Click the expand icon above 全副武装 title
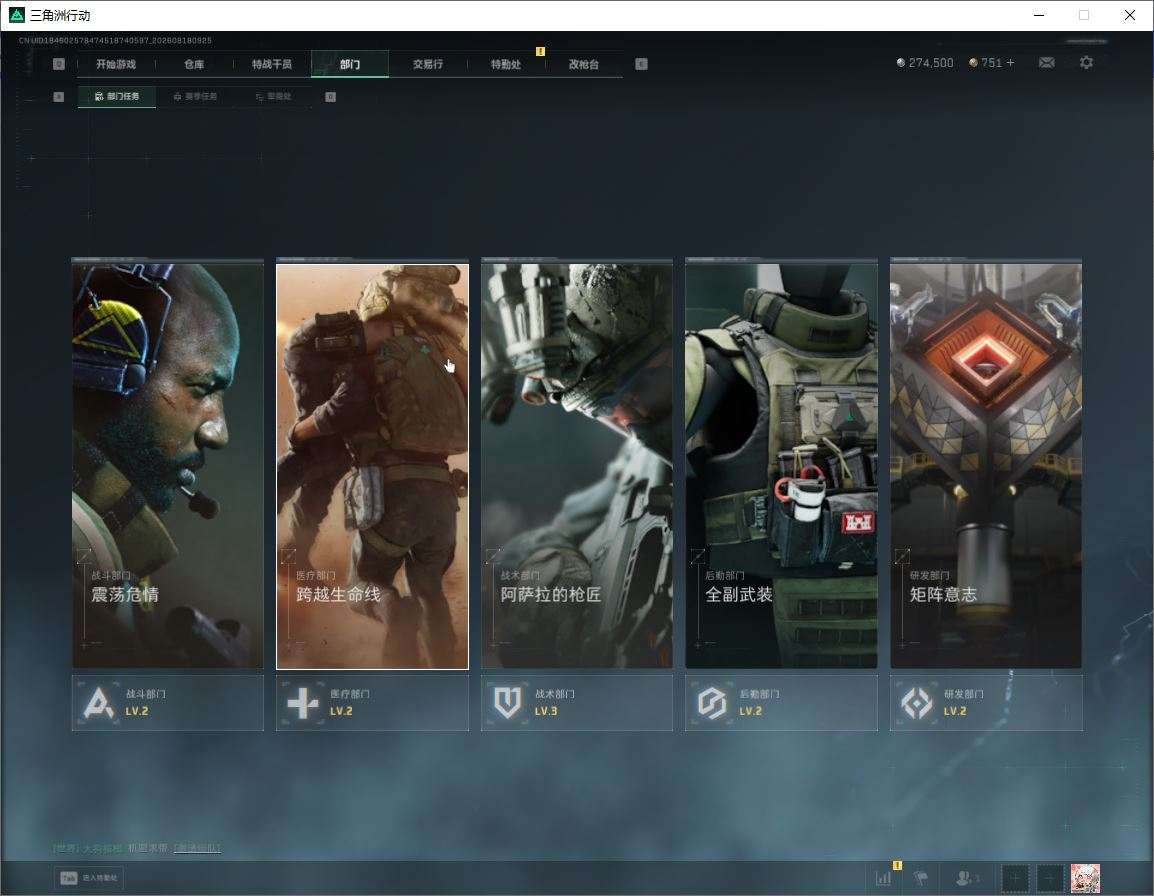1154x896 pixels. 698,556
